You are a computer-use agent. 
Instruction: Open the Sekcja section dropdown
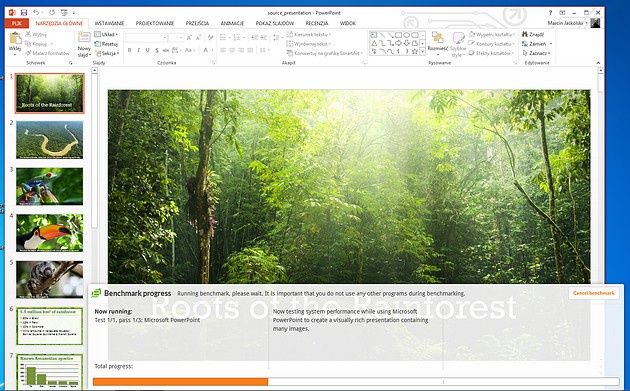(107, 53)
